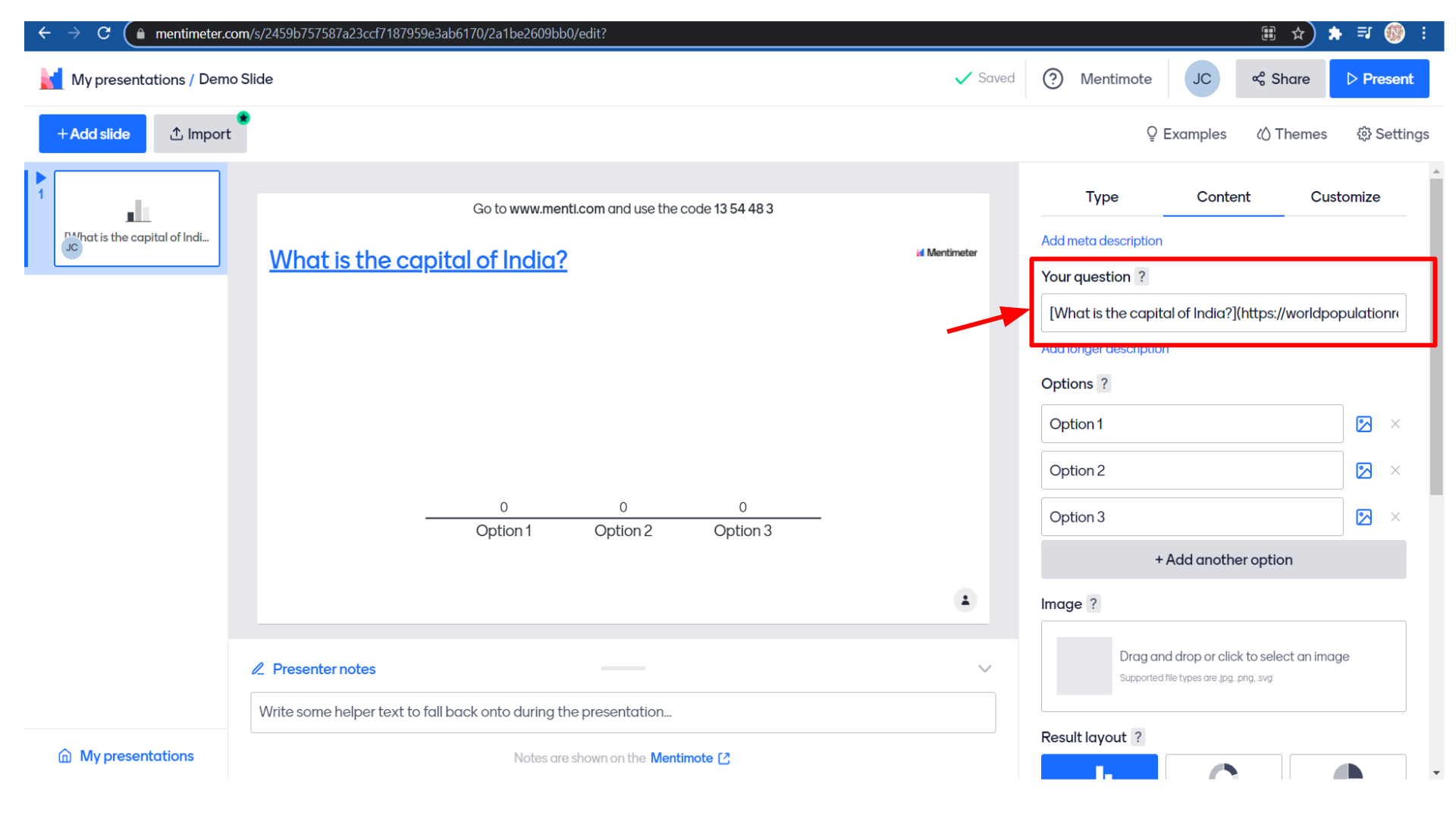Select pie chart result layout
This screenshot has height=819, width=1456.
pos(1348,767)
